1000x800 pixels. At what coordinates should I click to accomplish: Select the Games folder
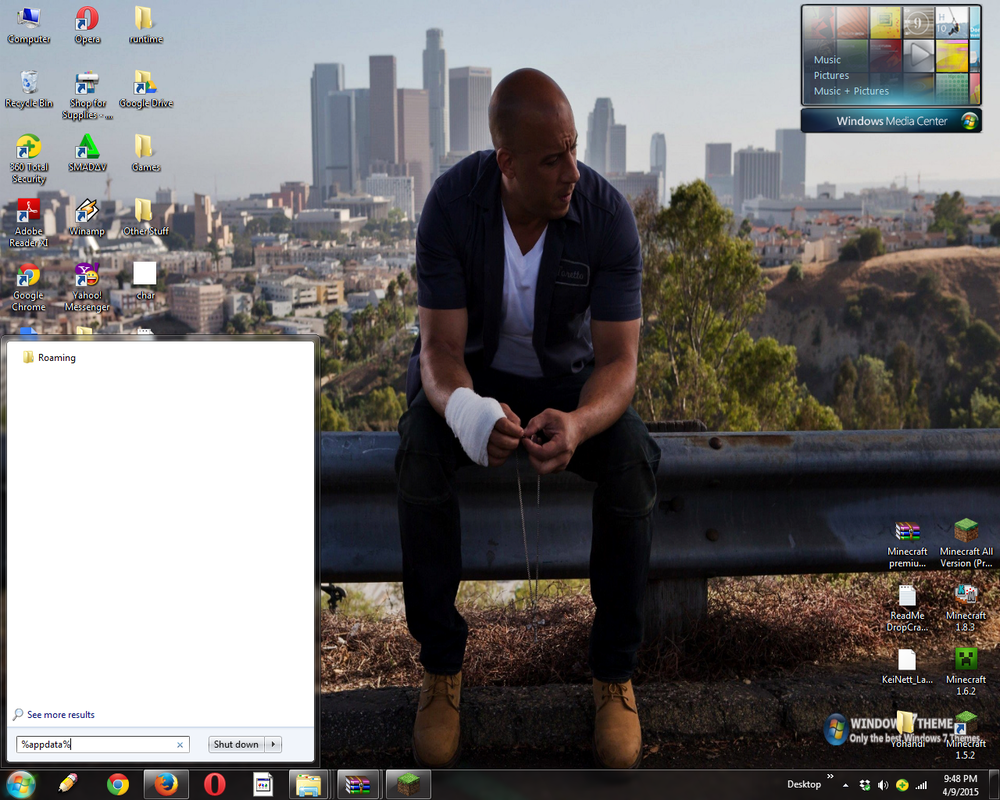pyautogui.click(x=145, y=153)
